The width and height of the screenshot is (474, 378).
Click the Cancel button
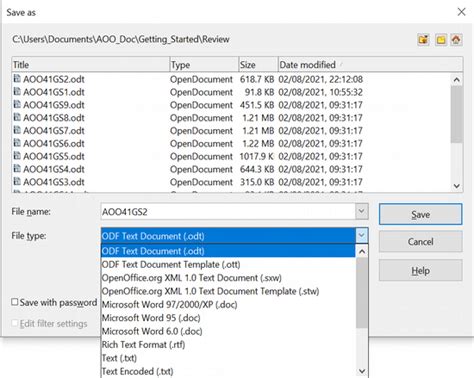point(421,242)
